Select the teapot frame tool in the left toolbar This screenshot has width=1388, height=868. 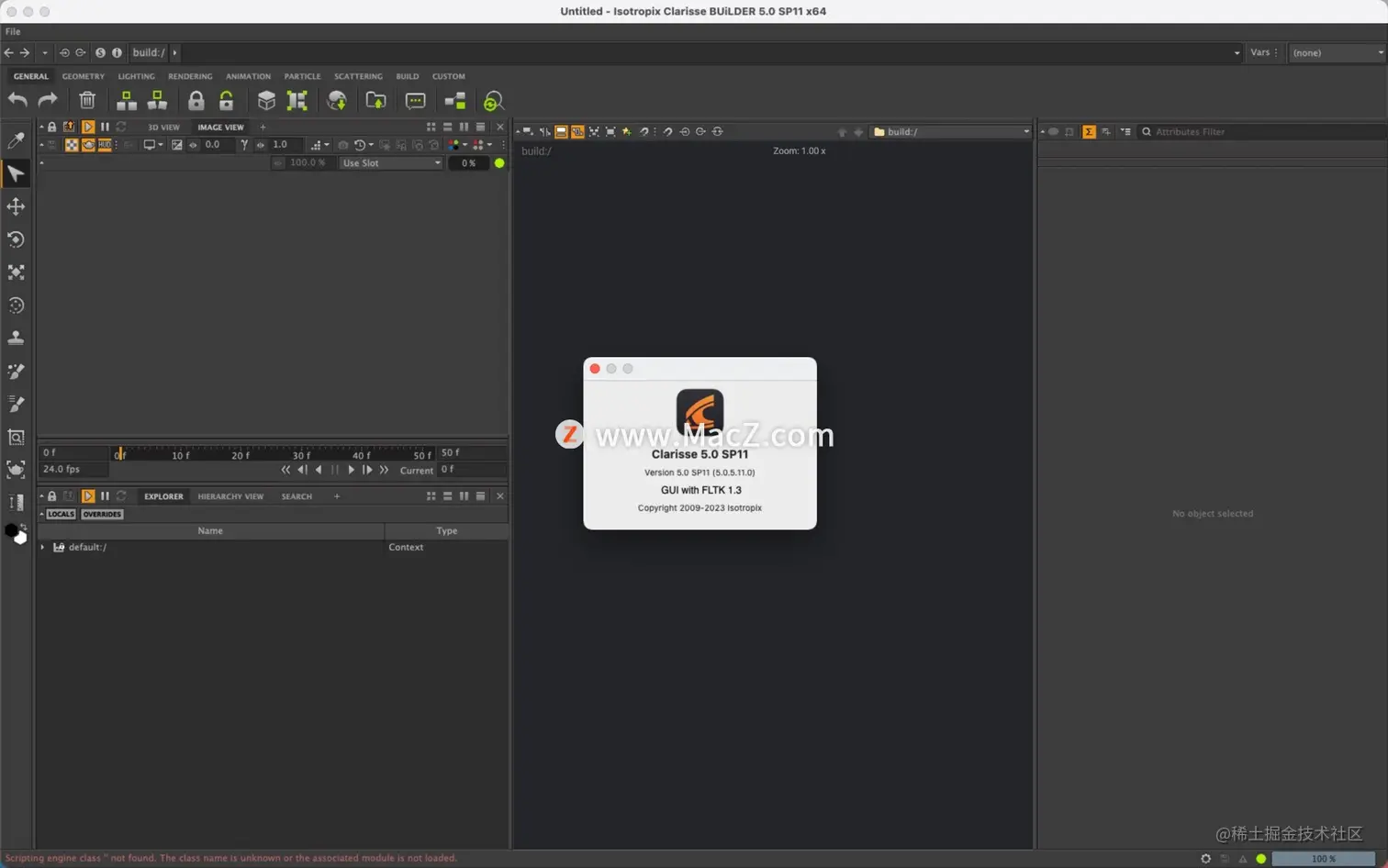(x=16, y=470)
